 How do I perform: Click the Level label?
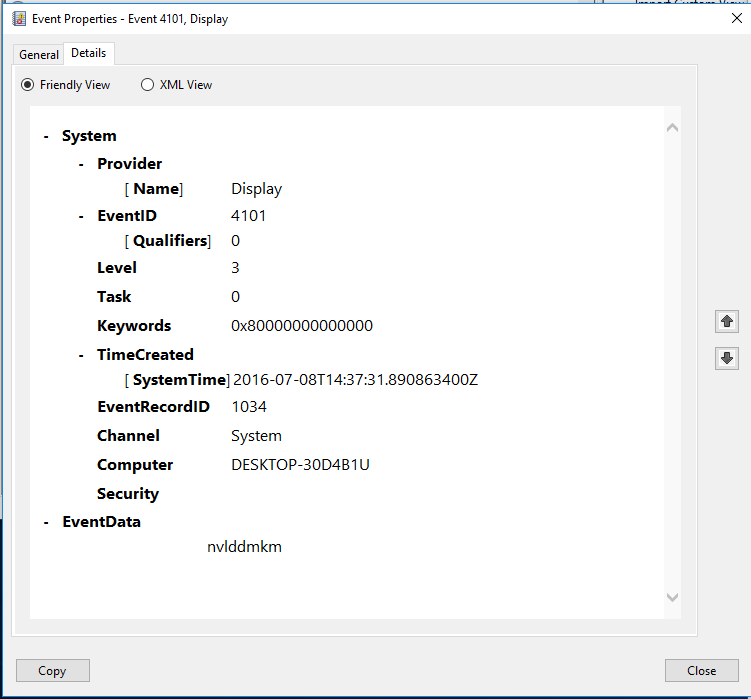[117, 267]
